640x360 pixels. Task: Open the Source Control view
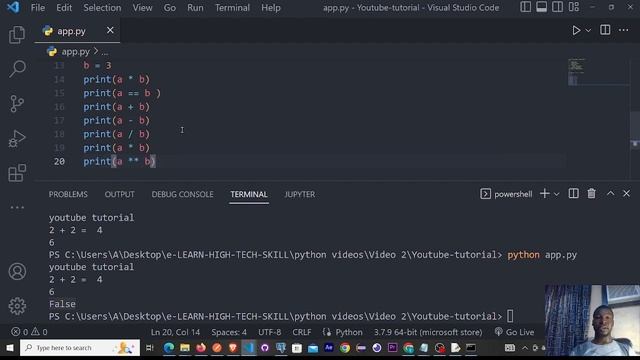17,104
